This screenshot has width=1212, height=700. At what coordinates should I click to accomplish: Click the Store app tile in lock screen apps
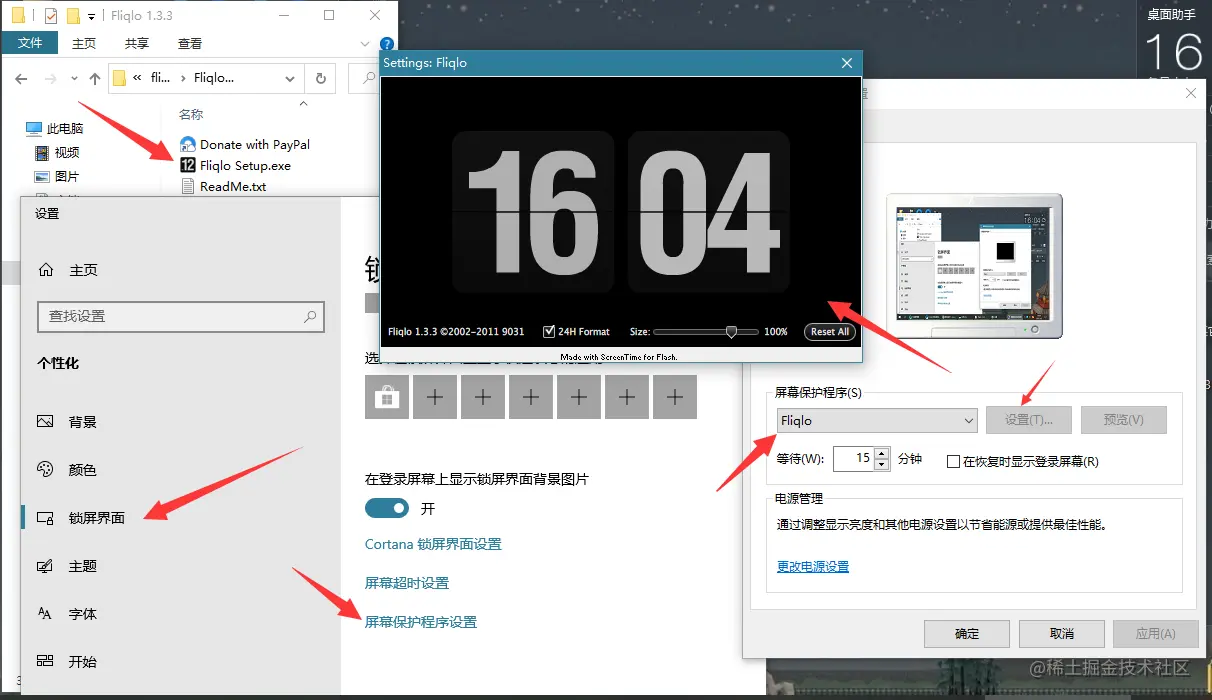point(387,397)
